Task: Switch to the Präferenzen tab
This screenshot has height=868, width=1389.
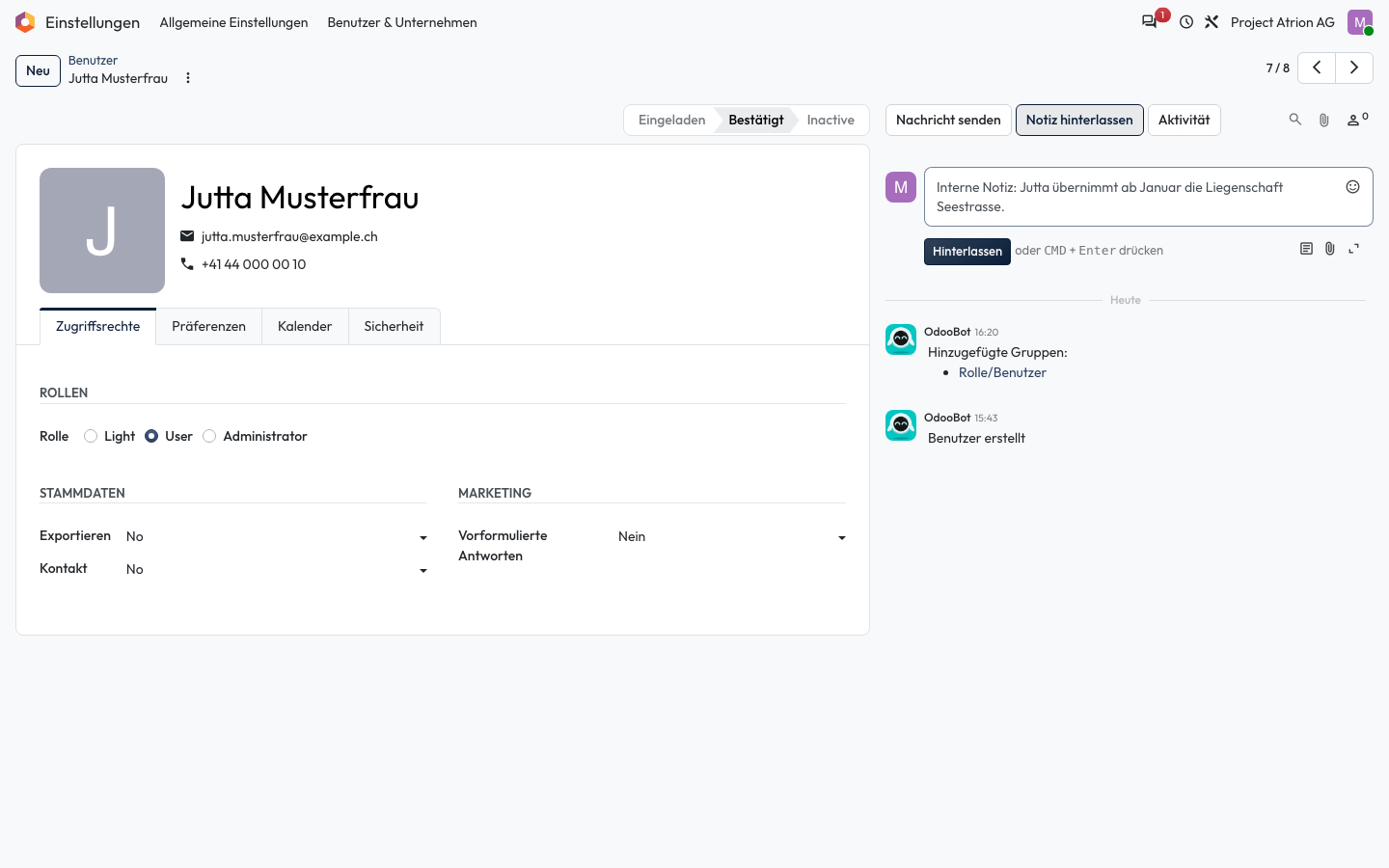Action: point(208,326)
